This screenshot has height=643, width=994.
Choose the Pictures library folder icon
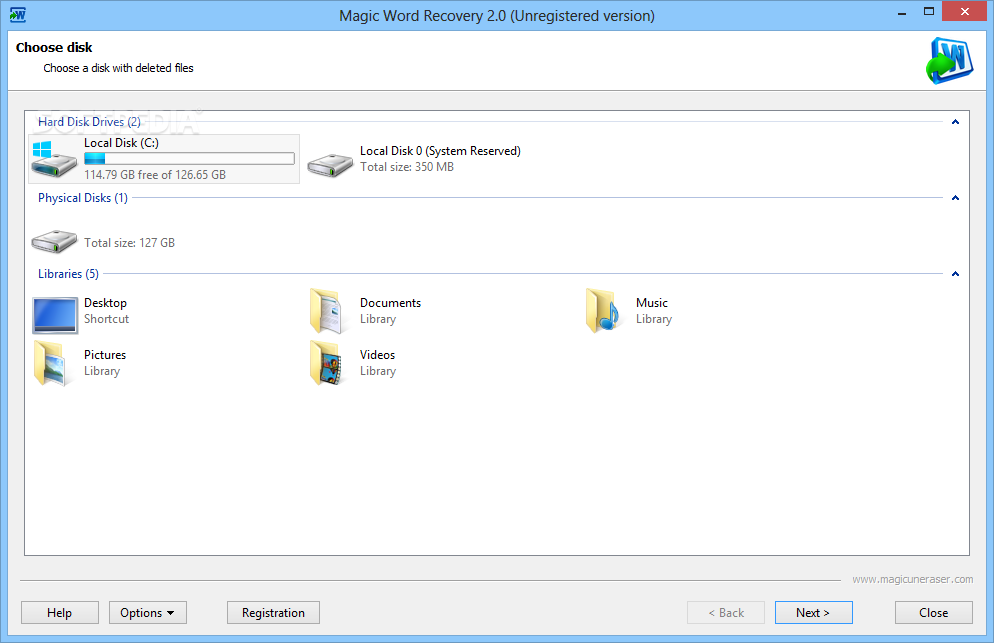[x=50, y=363]
